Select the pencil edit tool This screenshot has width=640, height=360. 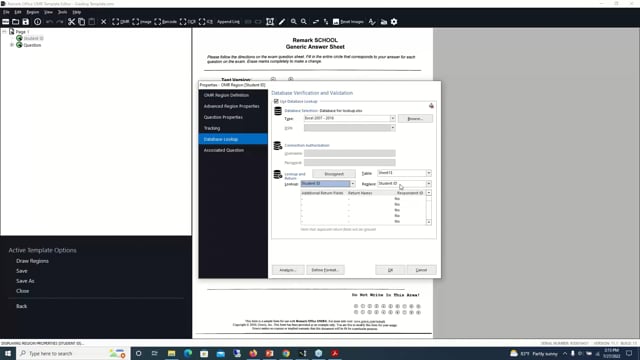(x=282, y=22)
